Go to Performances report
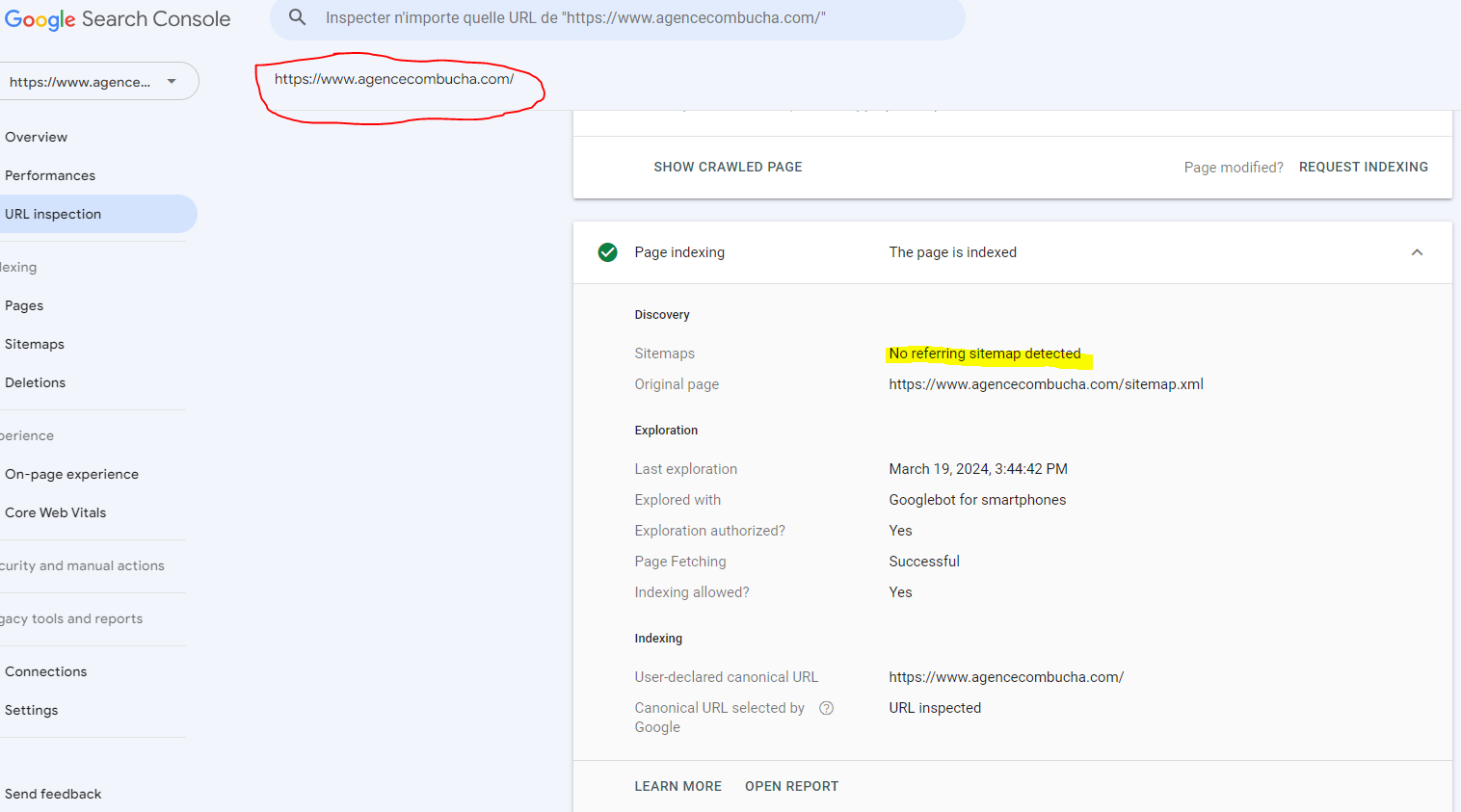This screenshot has height=812, width=1461. pyautogui.click(x=50, y=175)
